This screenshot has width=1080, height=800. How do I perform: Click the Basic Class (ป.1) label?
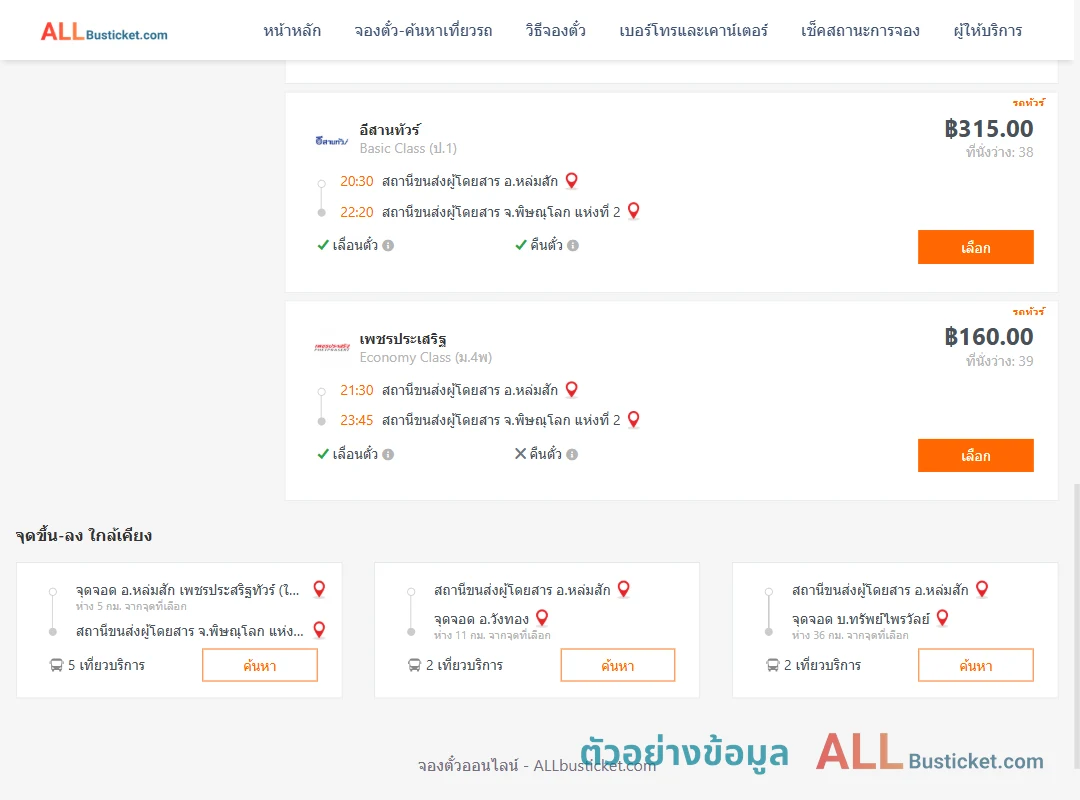(408, 148)
